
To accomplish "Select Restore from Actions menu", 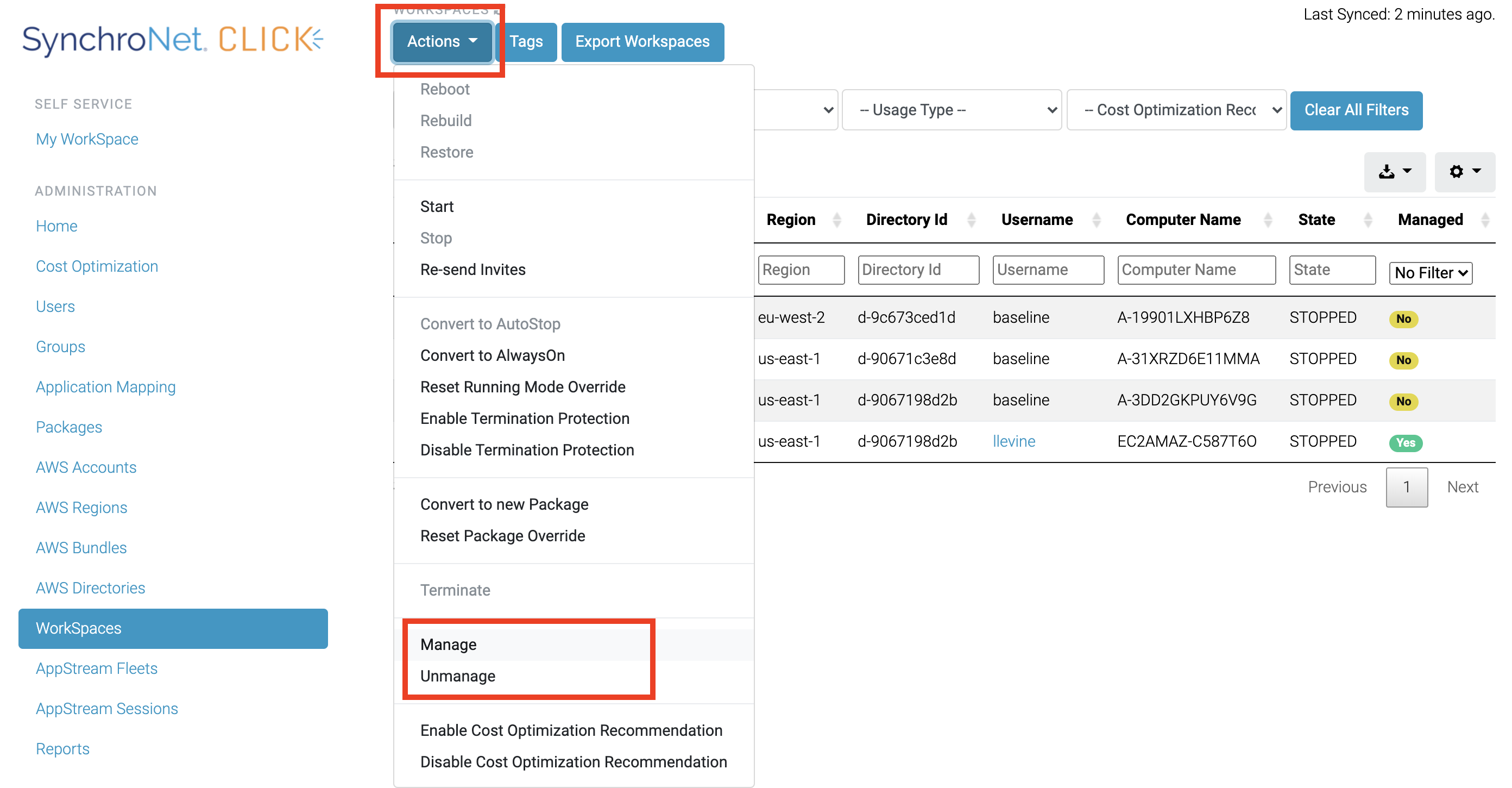I will coord(446,152).
